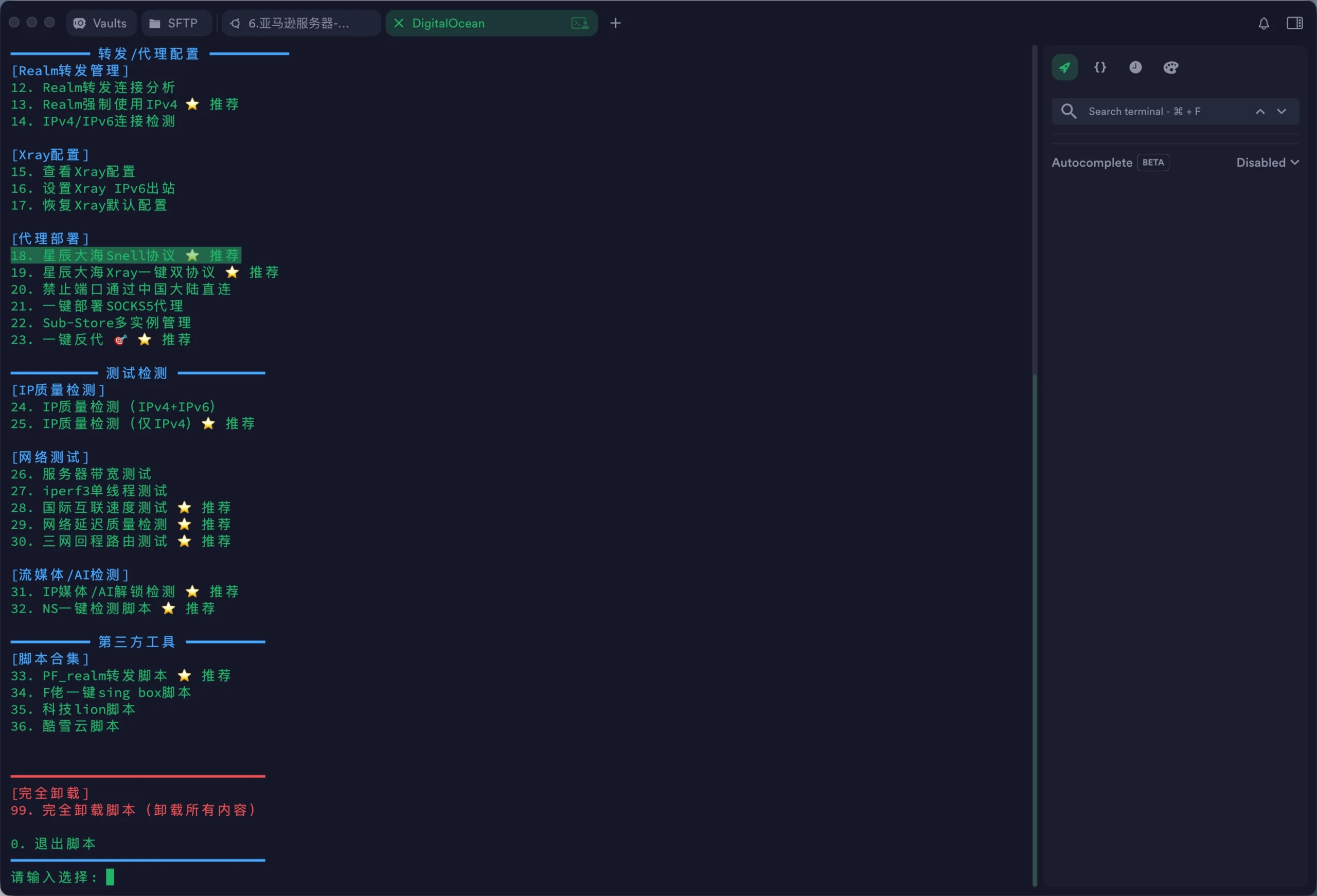Click the Vaults mask icon

pos(80,23)
